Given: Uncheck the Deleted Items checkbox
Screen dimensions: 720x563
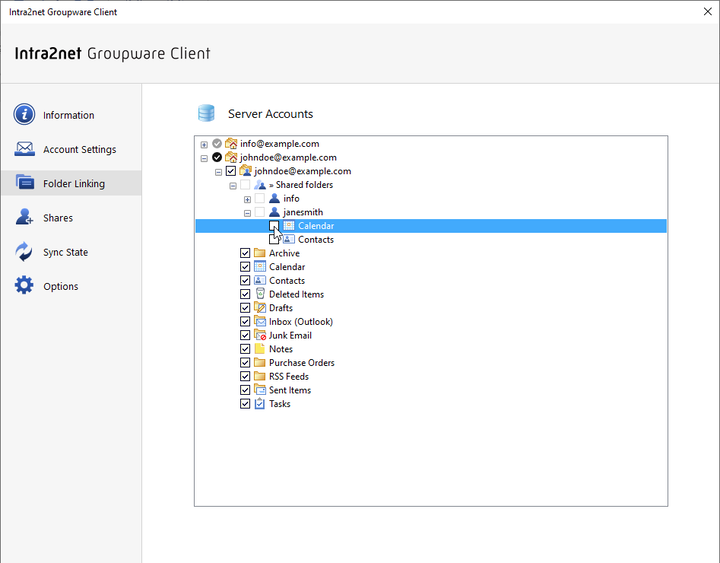Looking at the screenshot, I should coord(245,294).
